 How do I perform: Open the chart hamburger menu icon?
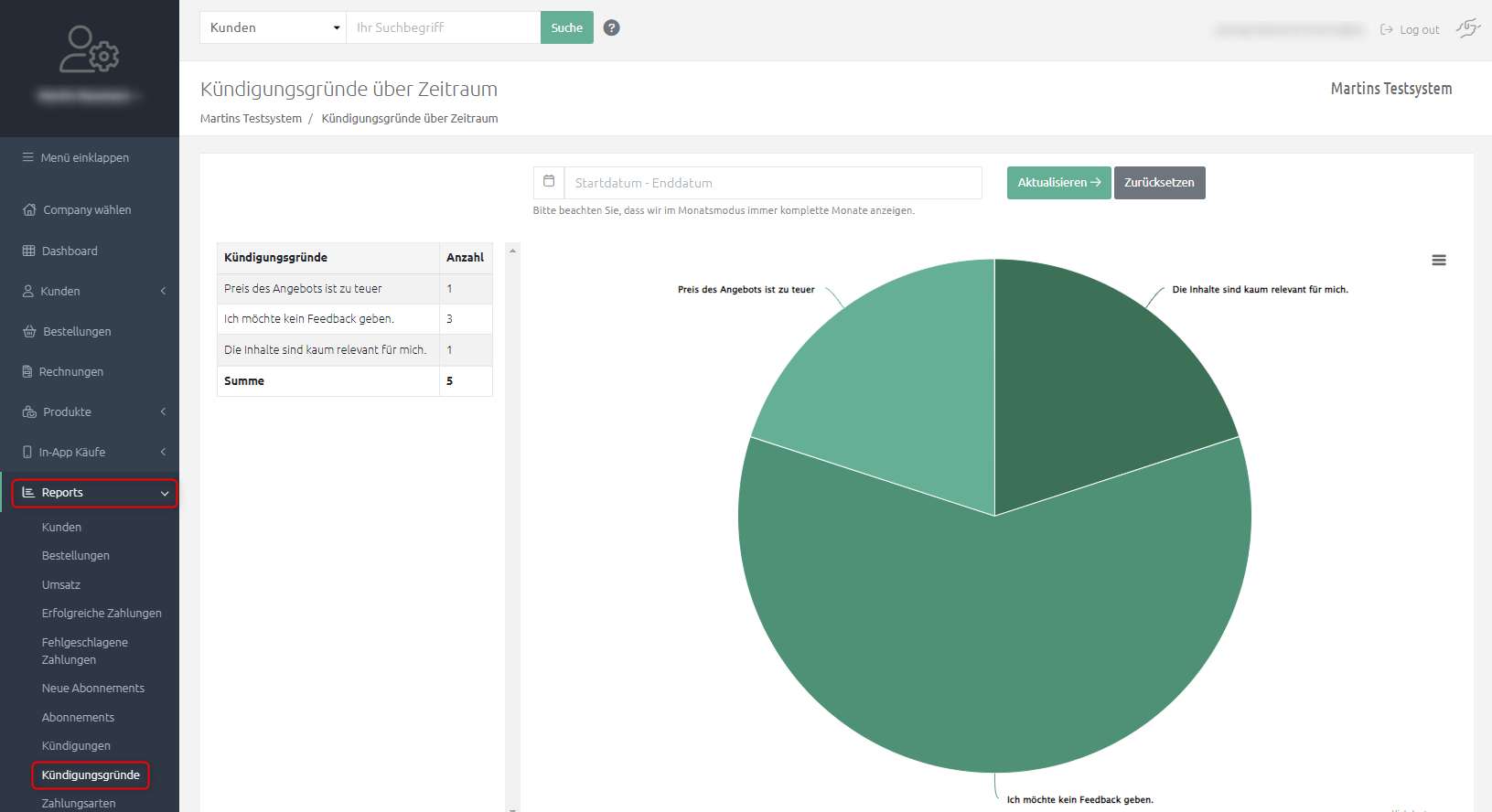[1439, 261]
